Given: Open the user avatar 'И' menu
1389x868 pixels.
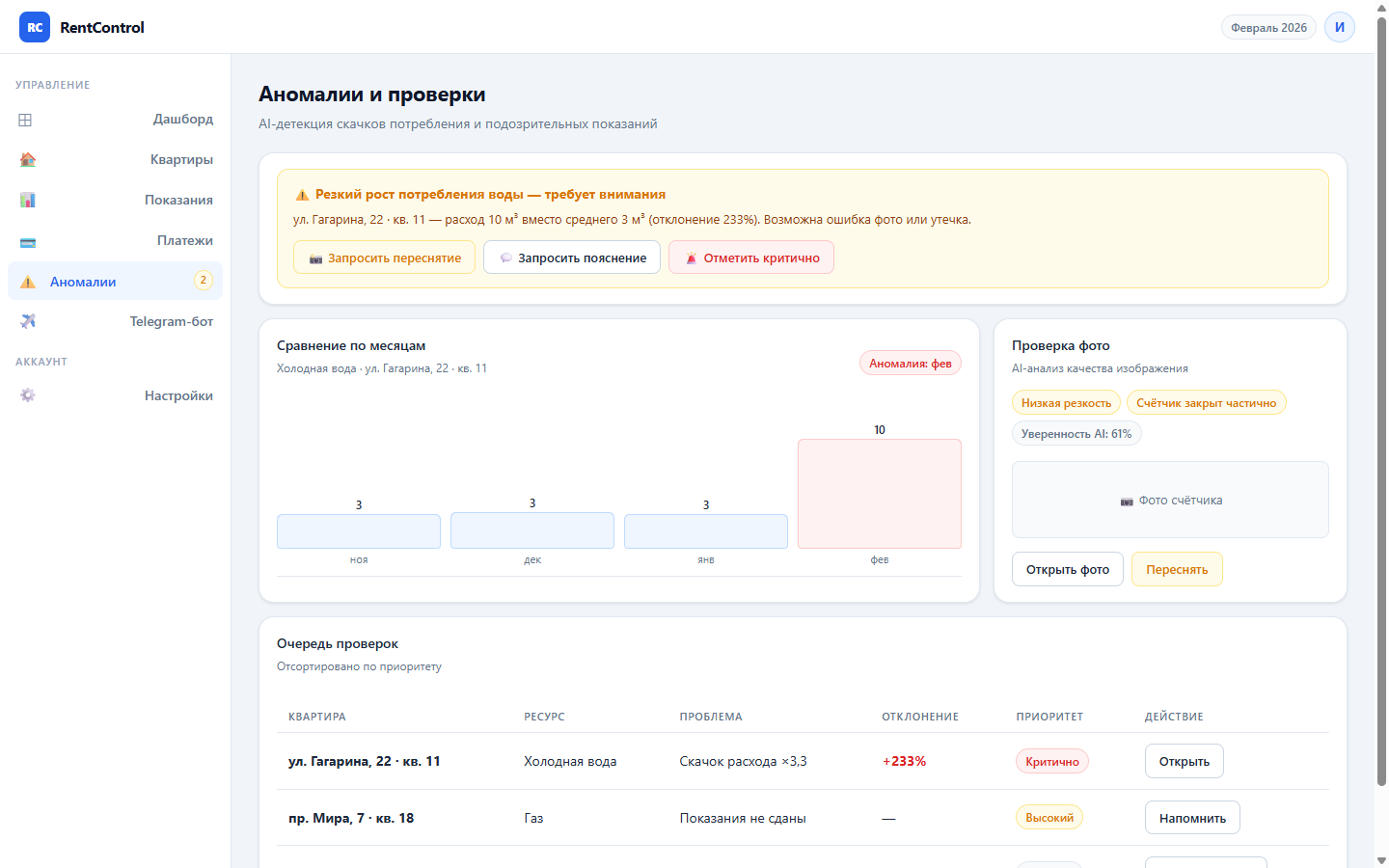Looking at the screenshot, I should pos(1339,27).
